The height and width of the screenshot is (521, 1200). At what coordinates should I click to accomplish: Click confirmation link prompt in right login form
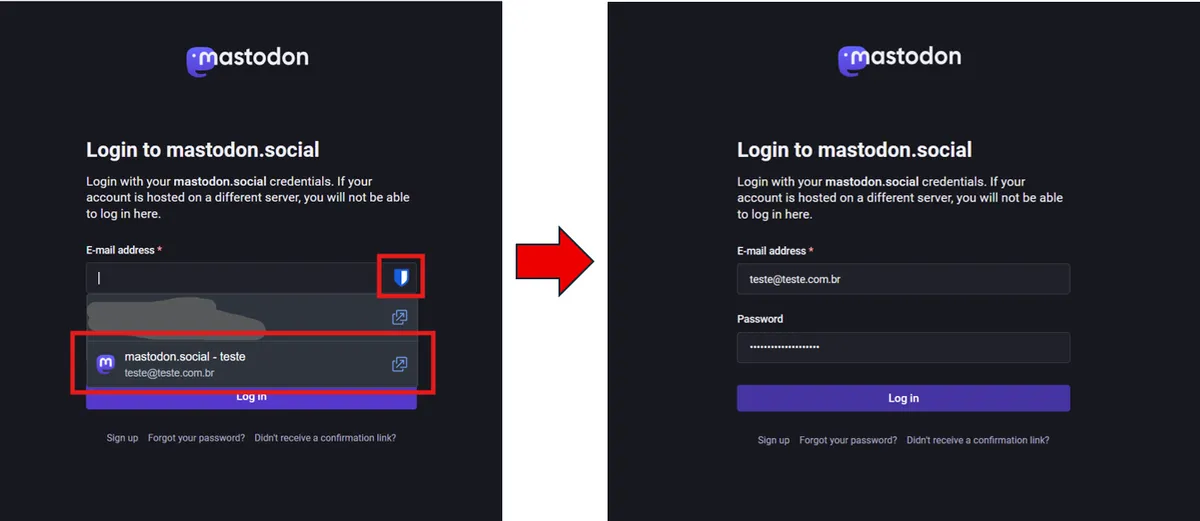tap(977, 440)
